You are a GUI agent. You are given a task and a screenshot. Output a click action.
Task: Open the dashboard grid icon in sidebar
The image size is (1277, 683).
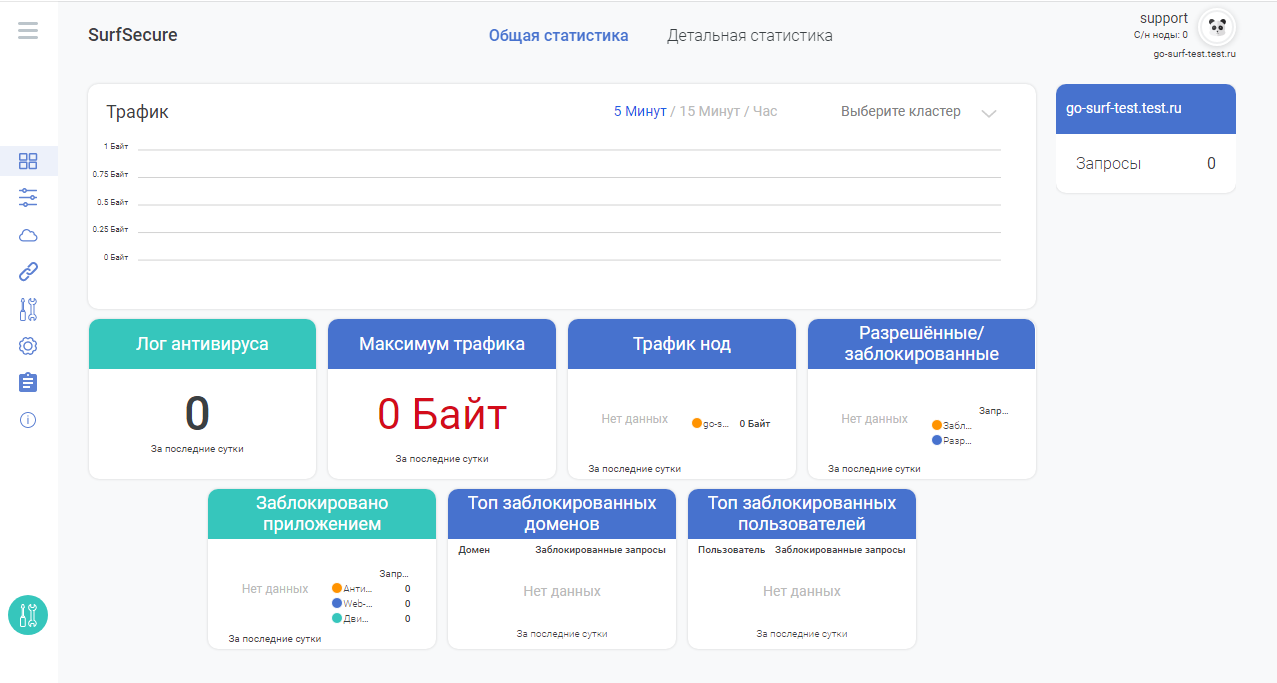tap(28, 161)
